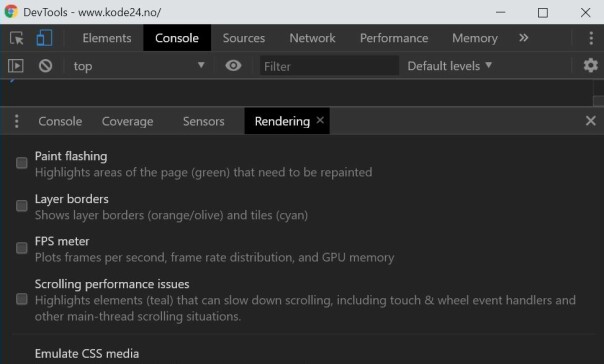This screenshot has width=604, height=364.
Task: Open the top JavaScript context dropdown
Action: (x=139, y=66)
